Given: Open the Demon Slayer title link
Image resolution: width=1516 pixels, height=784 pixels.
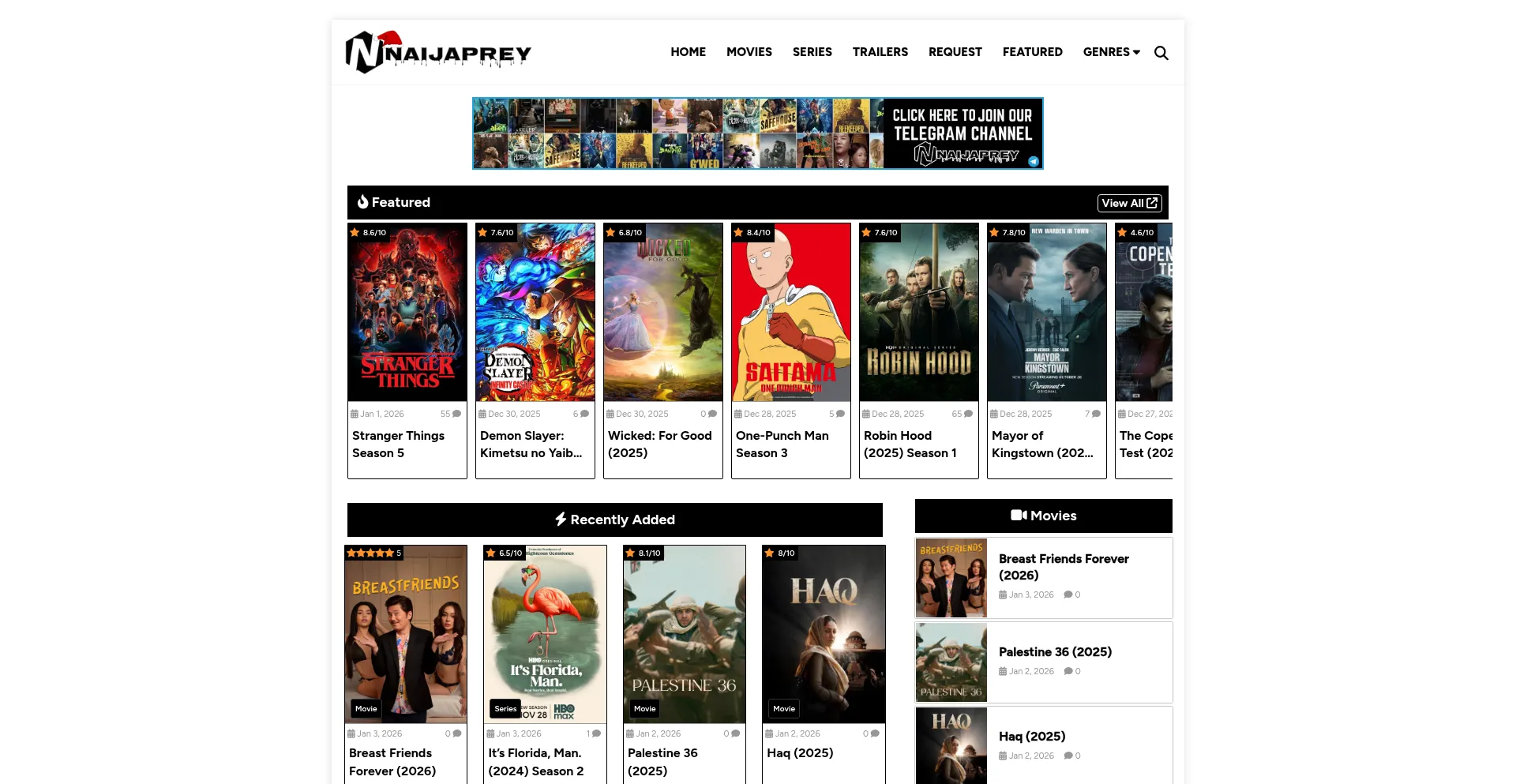Looking at the screenshot, I should point(531,445).
